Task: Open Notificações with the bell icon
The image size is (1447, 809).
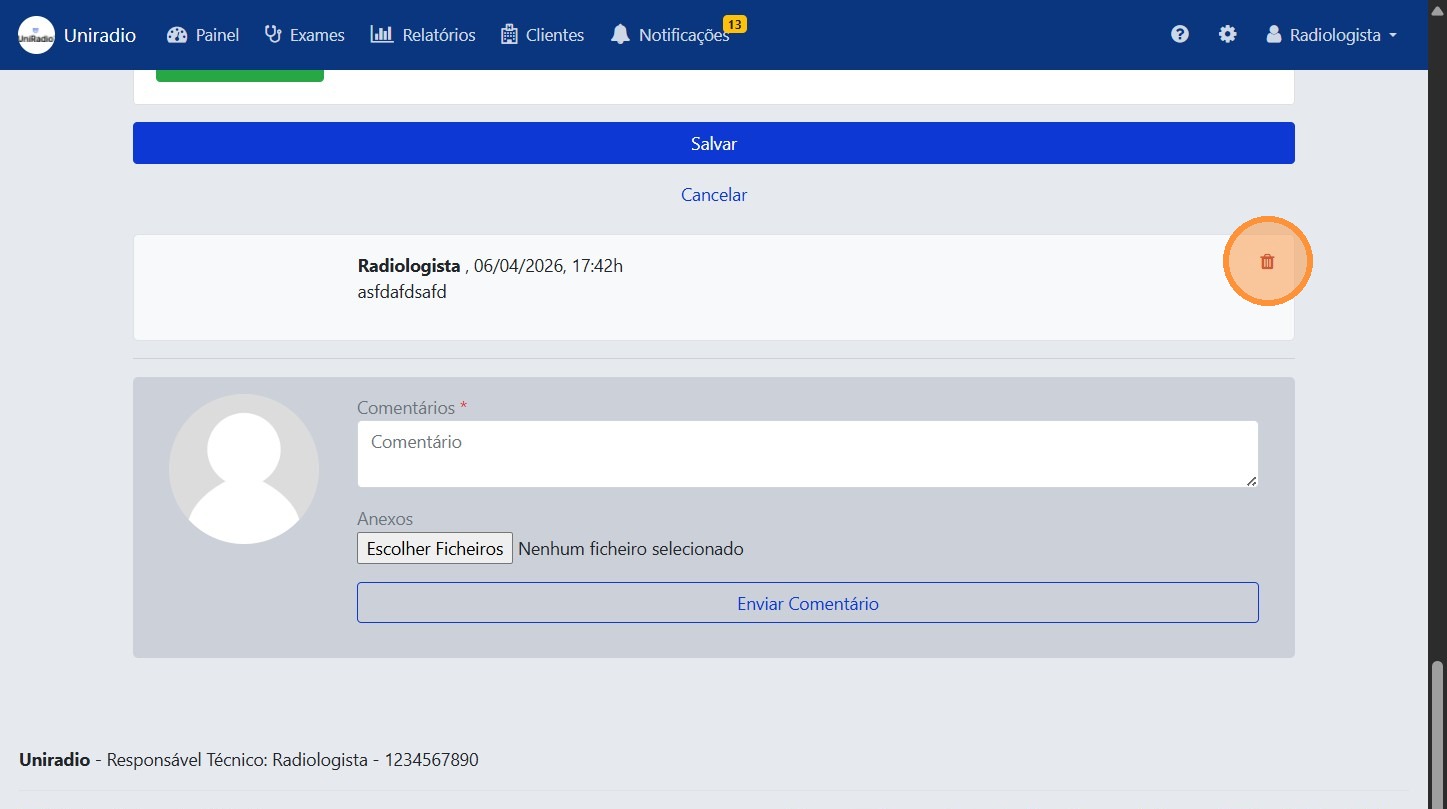Action: click(670, 35)
